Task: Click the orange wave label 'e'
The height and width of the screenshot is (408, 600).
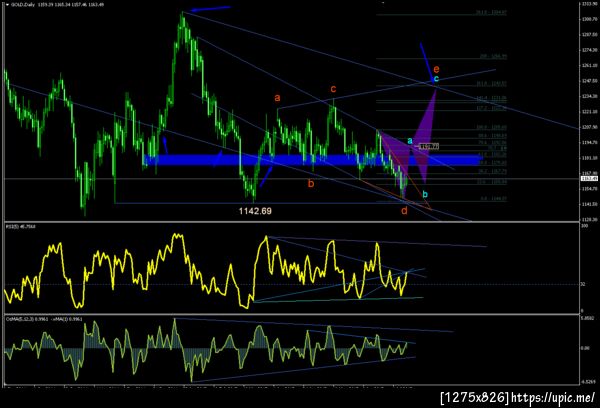Action: pyautogui.click(x=436, y=69)
